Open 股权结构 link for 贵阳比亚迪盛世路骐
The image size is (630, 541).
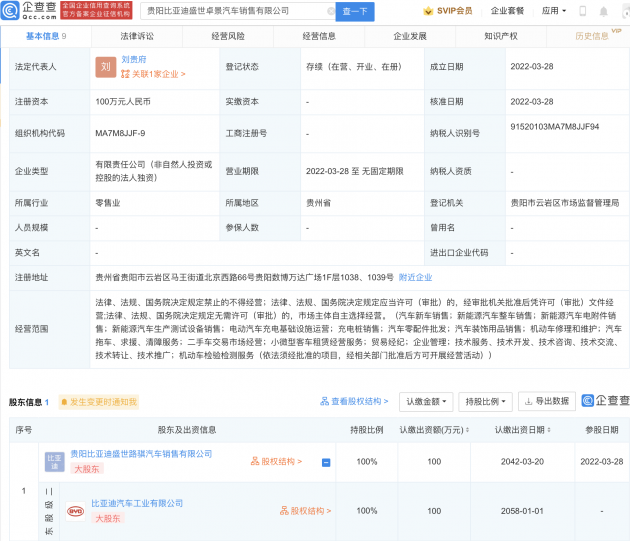(x=276, y=461)
